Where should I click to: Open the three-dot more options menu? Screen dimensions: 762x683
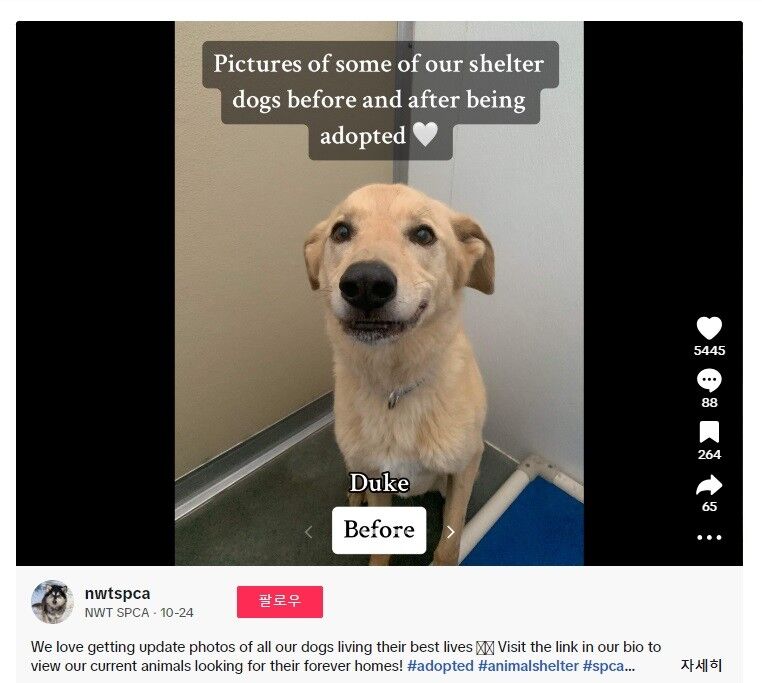click(709, 537)
